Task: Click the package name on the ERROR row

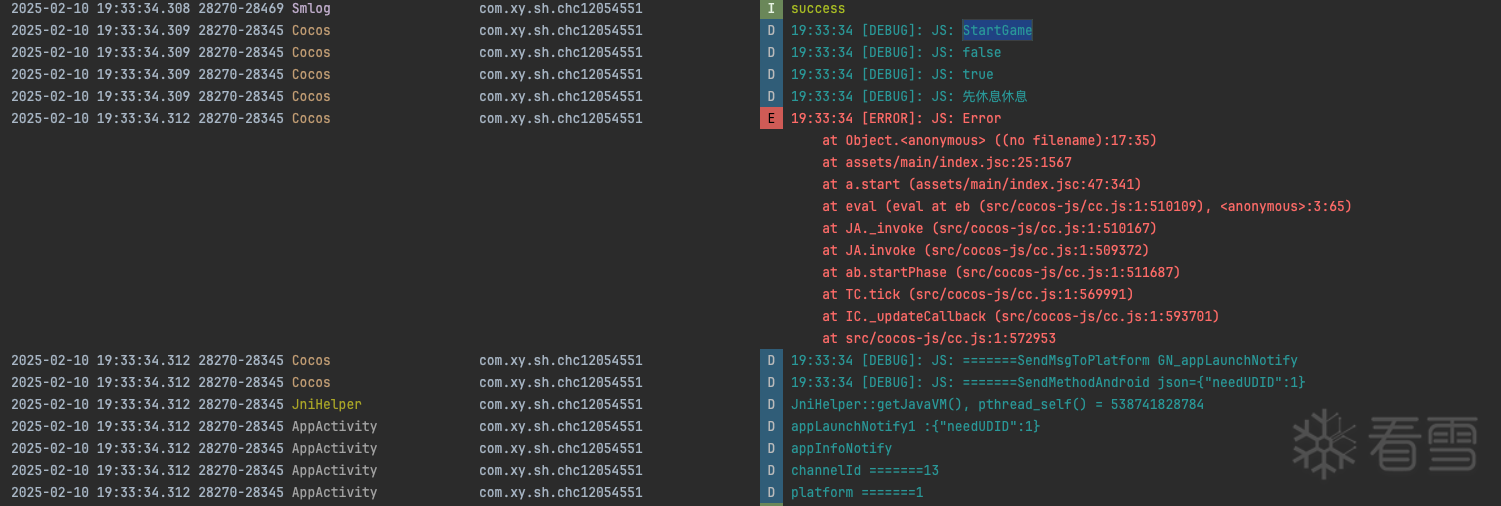Action: 561,118
